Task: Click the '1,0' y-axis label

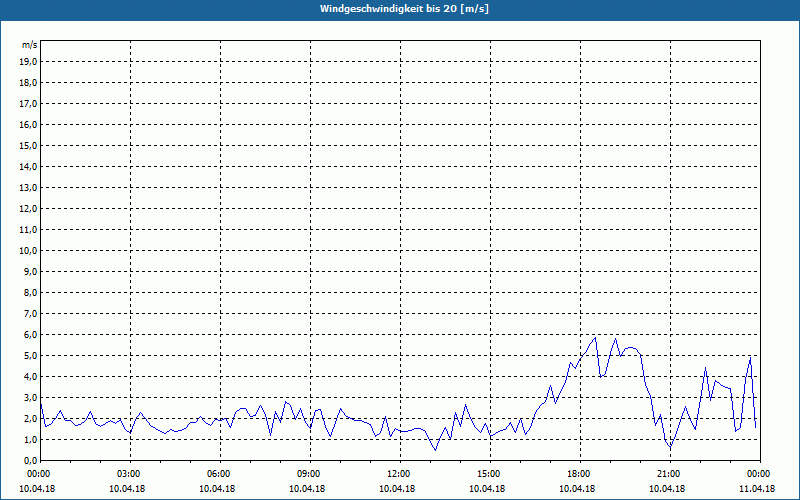Action: click(31, 439)
